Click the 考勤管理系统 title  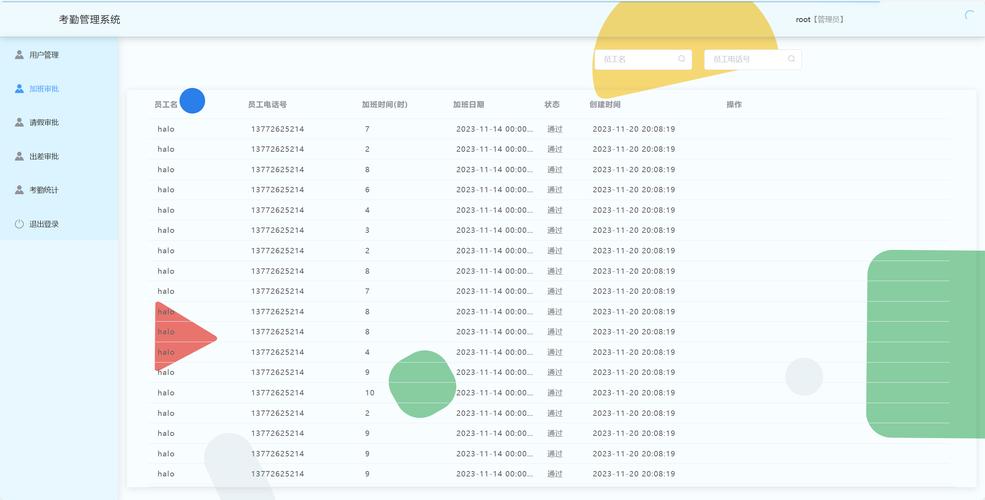(89, 19)
